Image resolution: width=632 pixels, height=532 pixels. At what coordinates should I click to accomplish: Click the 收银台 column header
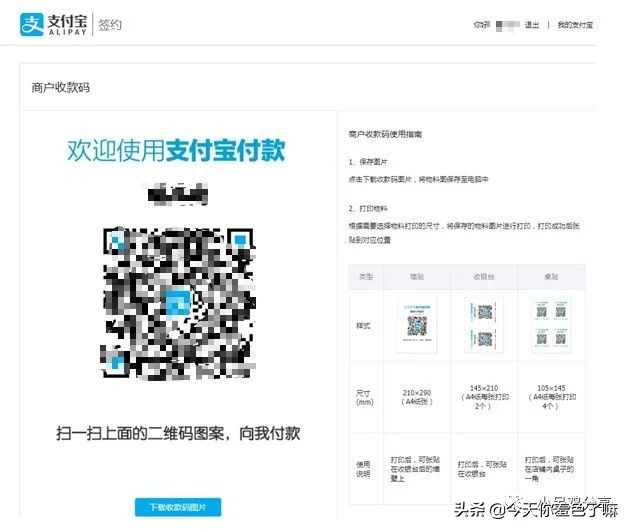point(484,277)
